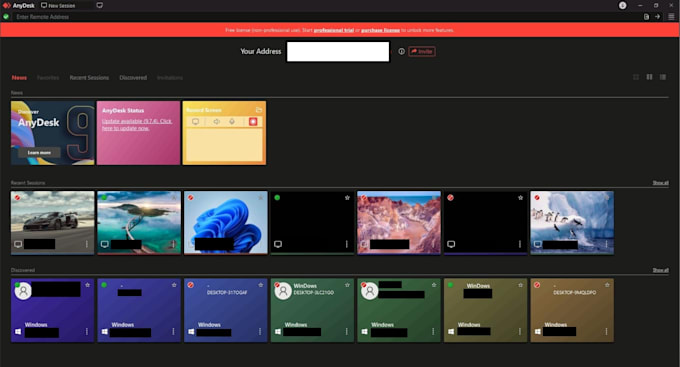Click Learn more on Discover AnyDesk 9 card
The image size is (680, 367).
click(x=39, y=153)
